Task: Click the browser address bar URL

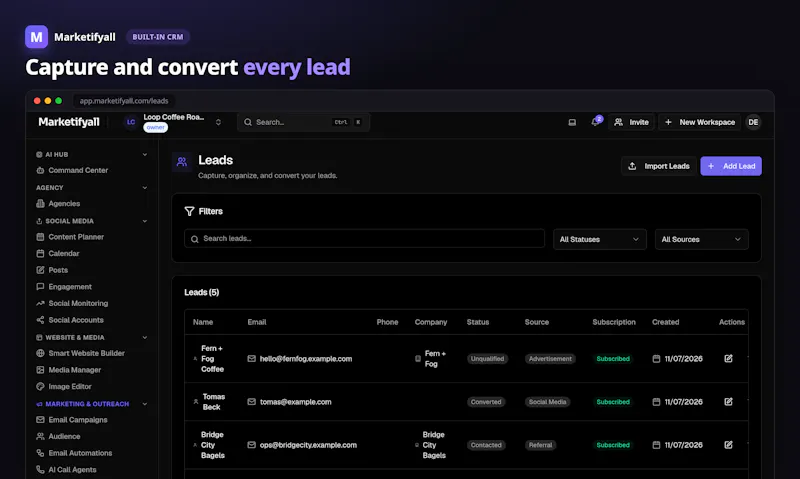Action: [124, 101]
